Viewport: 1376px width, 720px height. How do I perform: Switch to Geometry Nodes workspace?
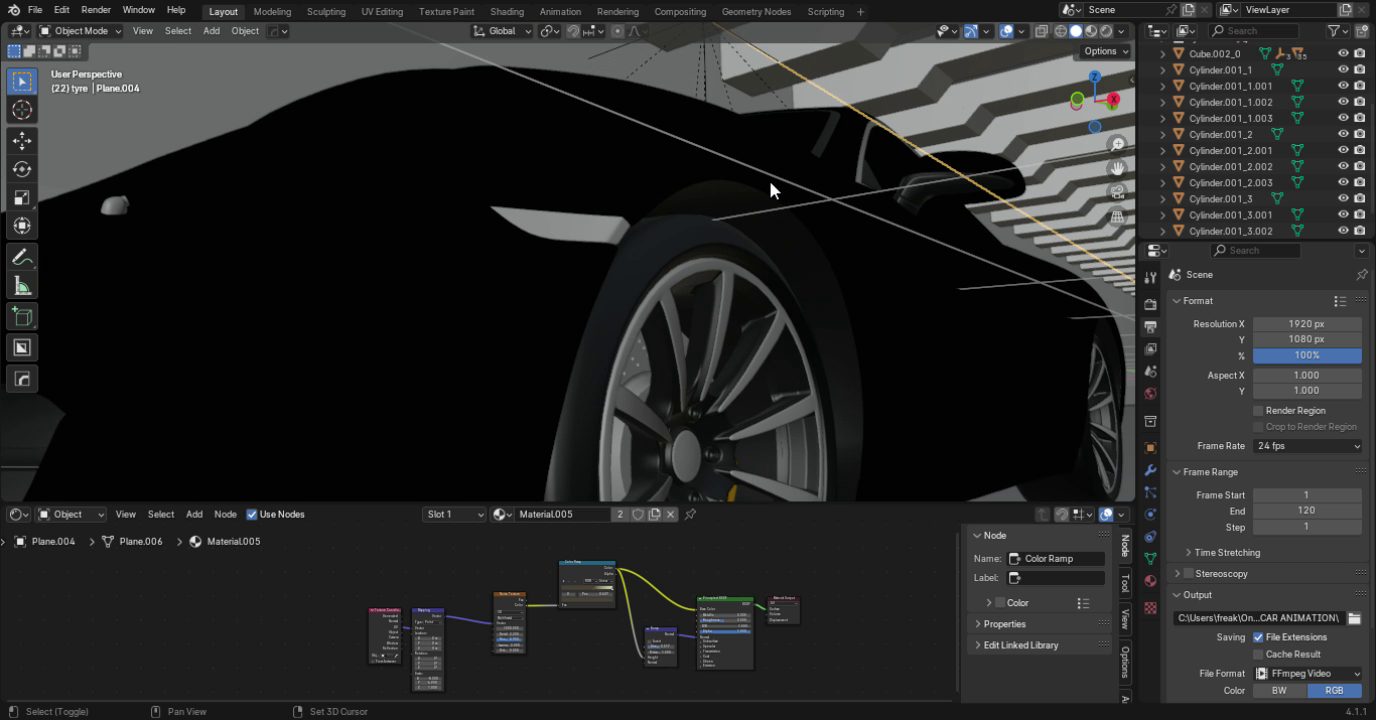tap(756, 12)
